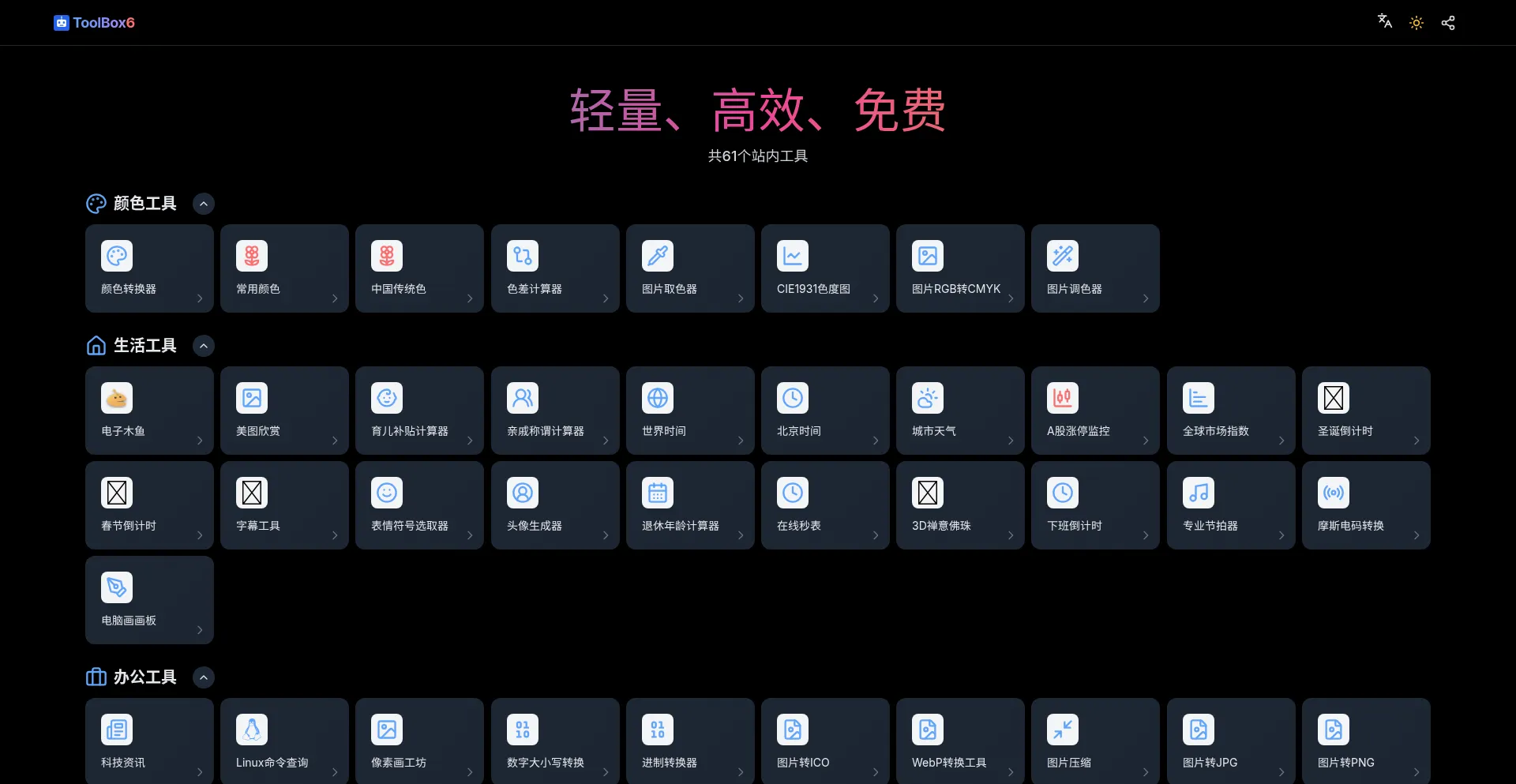Click chevron arrow on 图片调色器 card
1516x784 pixels.
point(1146,298)
